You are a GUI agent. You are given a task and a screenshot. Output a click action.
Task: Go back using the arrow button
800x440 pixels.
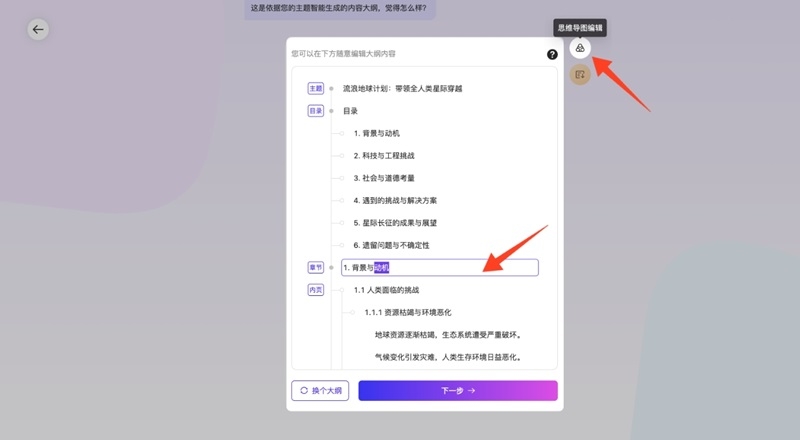coord(38,30)
